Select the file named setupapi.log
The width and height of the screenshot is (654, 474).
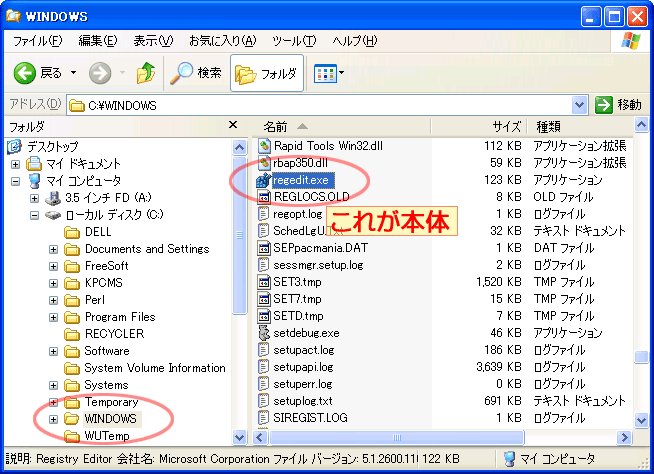pos(303,367)
